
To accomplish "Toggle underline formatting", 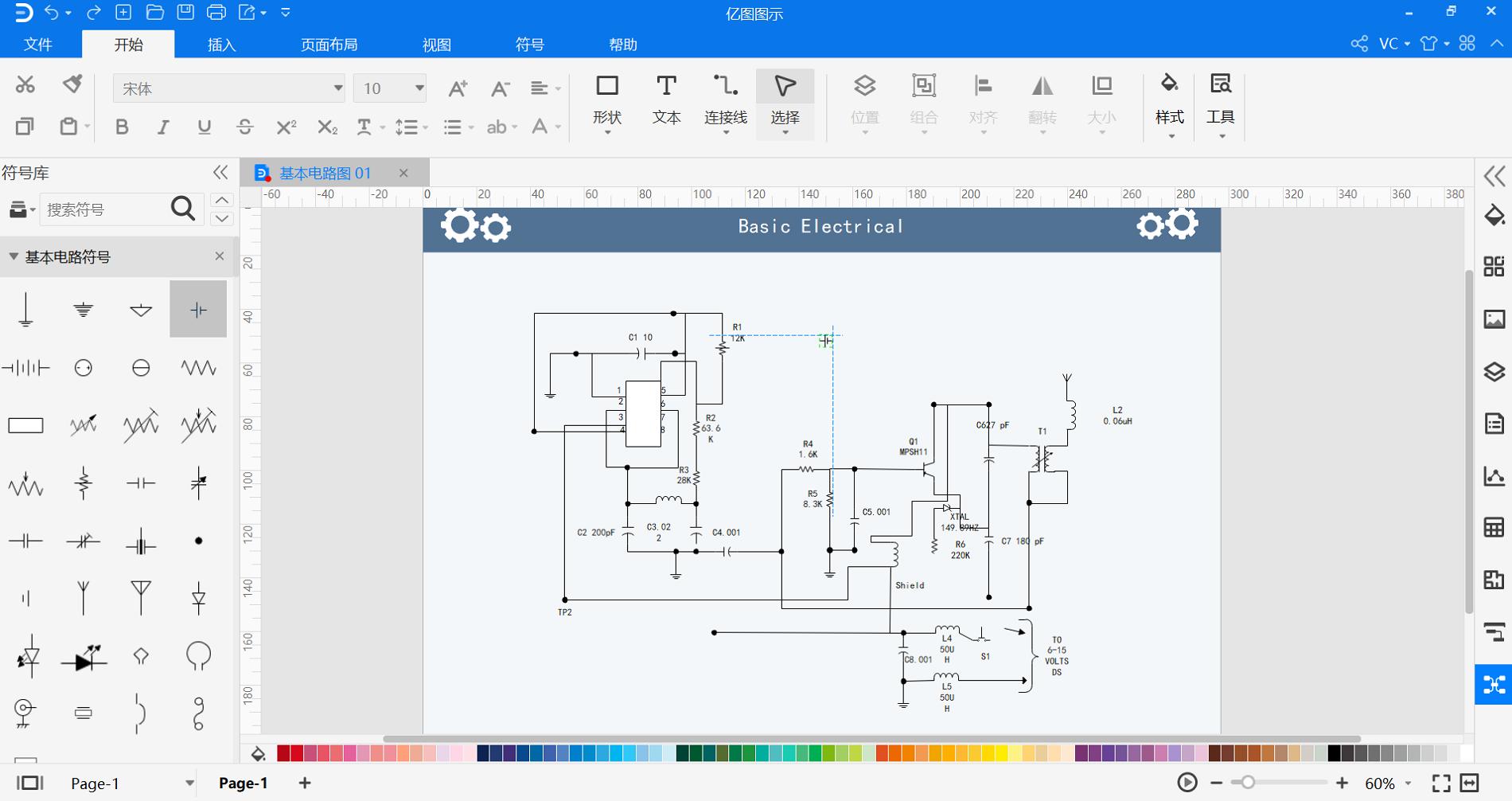I will 205,127.
